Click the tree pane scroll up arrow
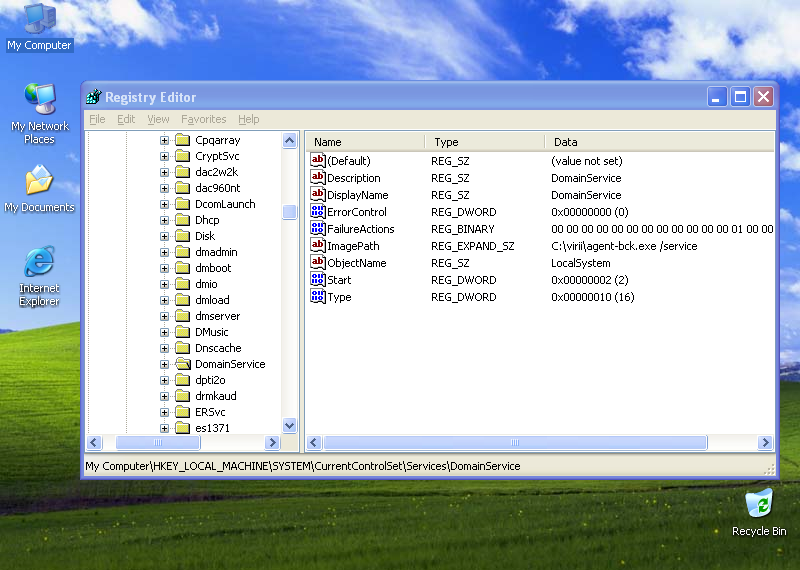This screenshot has height=570, width=800. pos(289,140)
